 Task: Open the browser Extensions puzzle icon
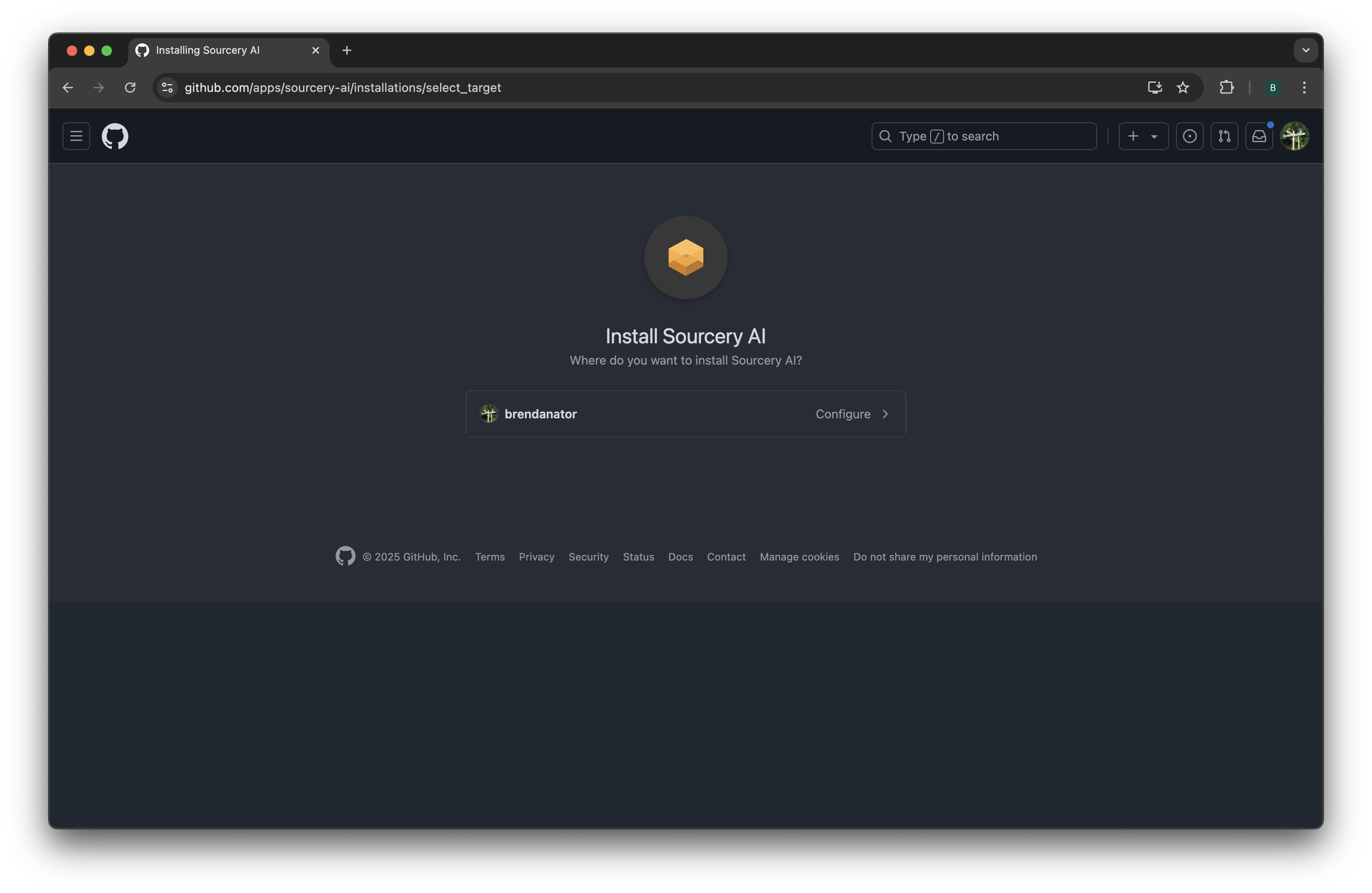point(1226,88)
